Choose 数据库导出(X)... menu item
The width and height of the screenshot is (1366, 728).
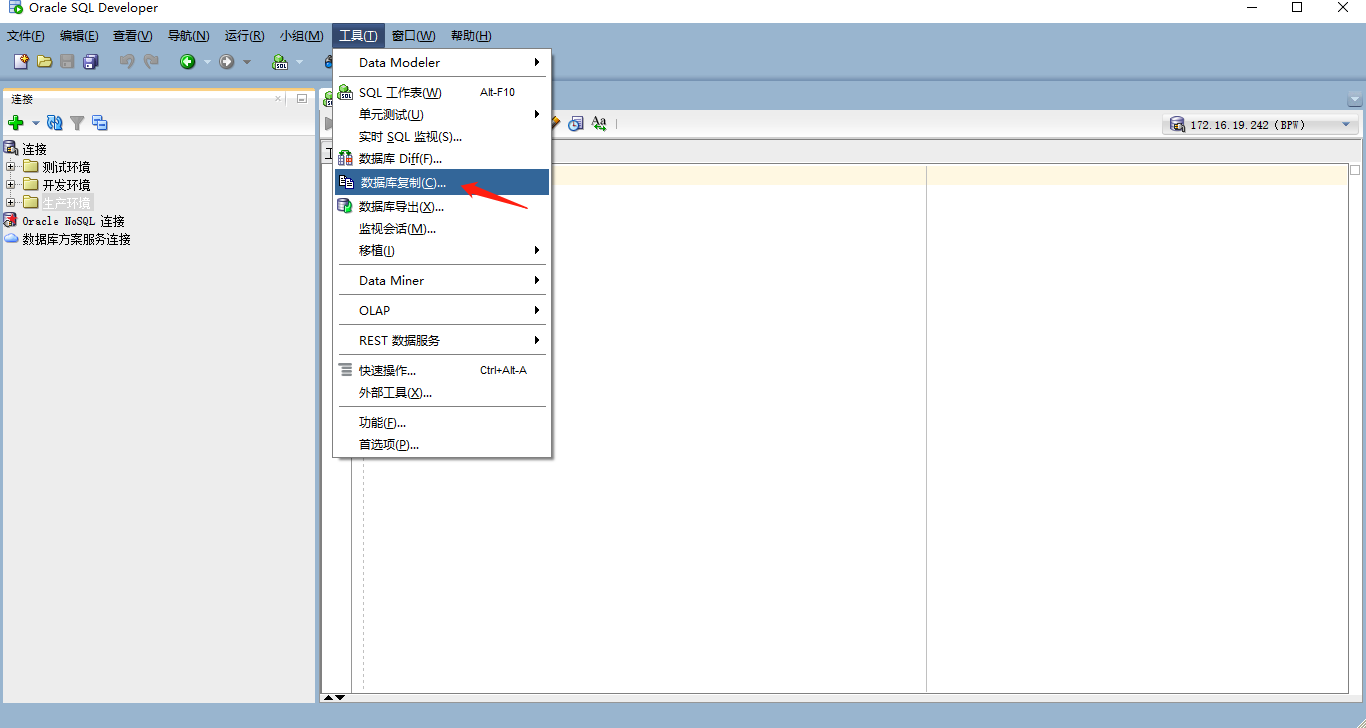(442, 206)
